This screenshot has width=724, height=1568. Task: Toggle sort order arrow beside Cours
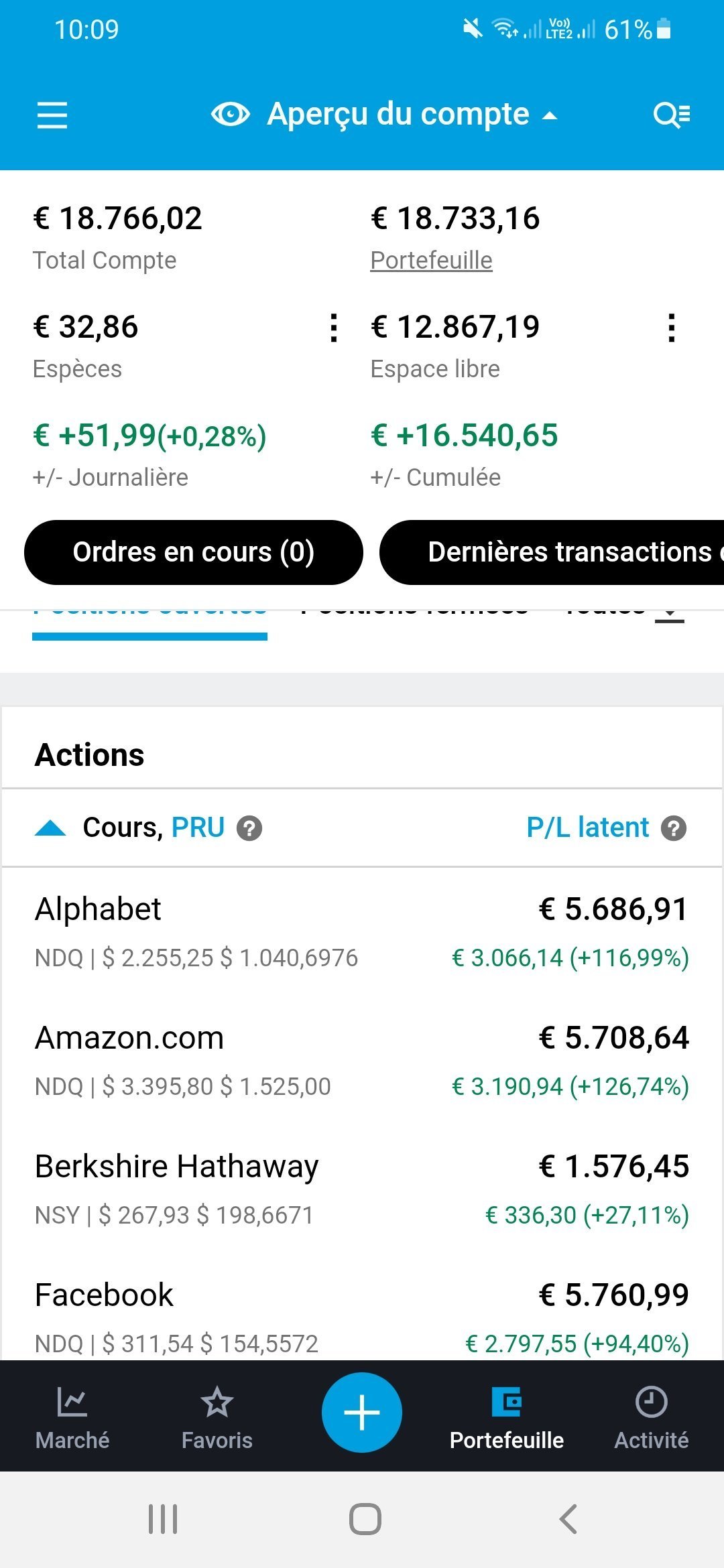pyautogui.click(x=50, y=829)
